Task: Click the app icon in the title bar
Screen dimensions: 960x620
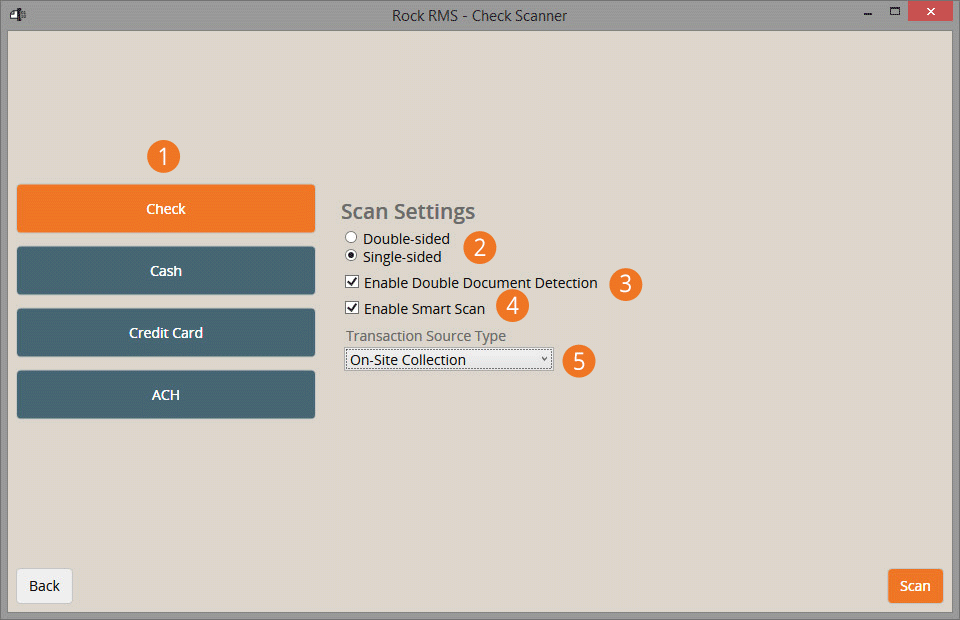Action: tap(17, 14)
